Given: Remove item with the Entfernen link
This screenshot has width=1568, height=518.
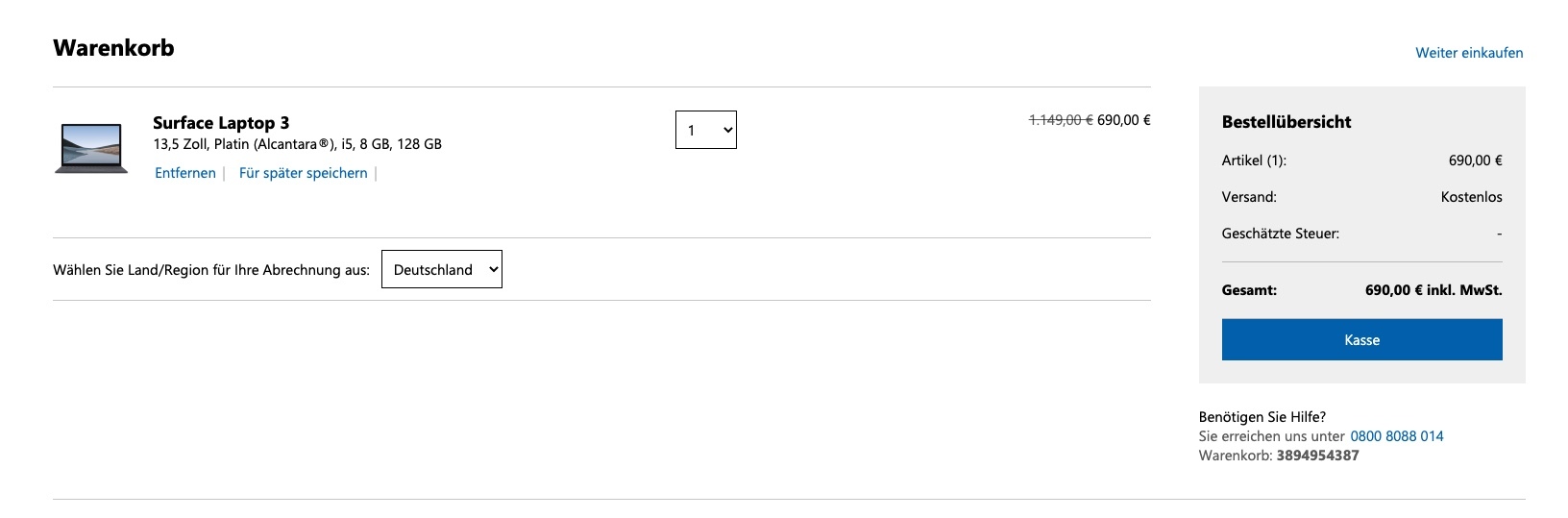Looking at the screenshot, I should click(185, 173).
